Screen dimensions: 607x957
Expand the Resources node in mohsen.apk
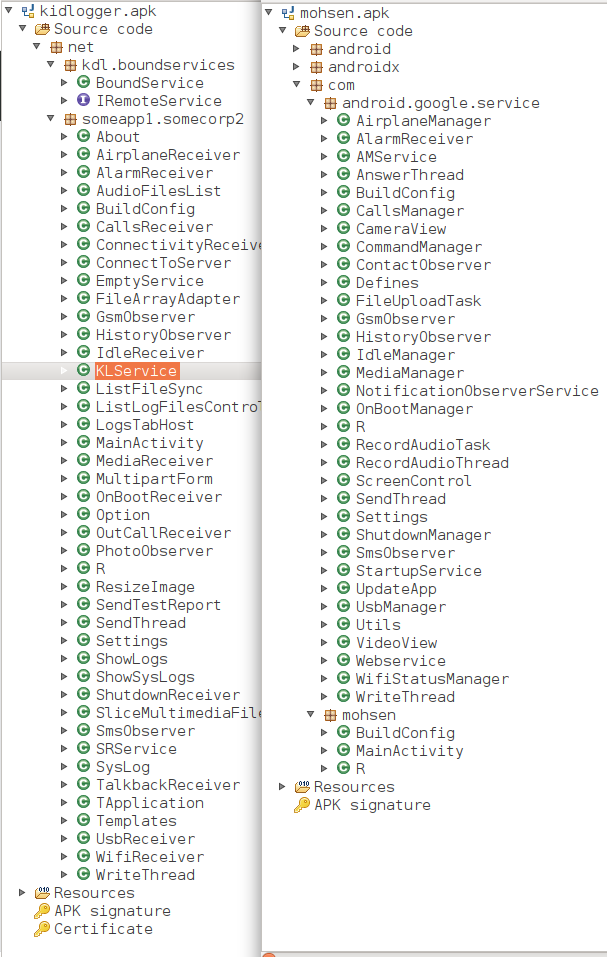click(282, 787)
